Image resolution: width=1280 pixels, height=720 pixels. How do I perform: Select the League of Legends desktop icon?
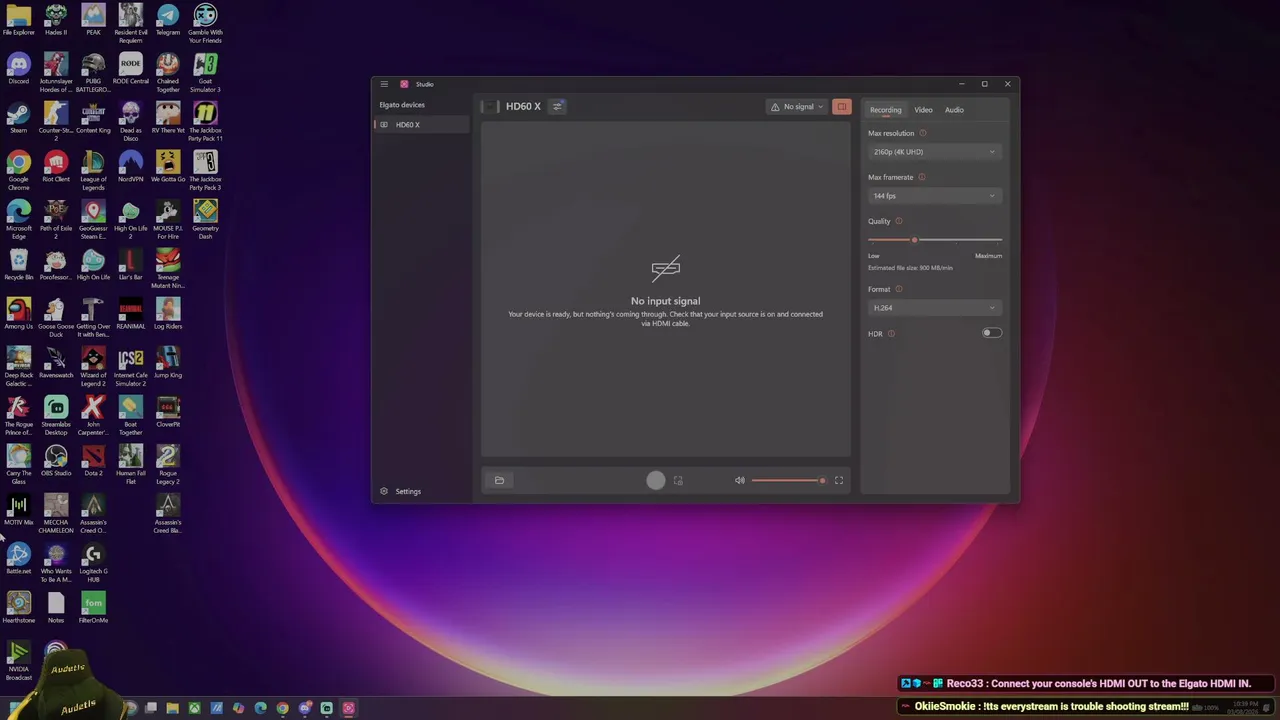pos(93,171)
